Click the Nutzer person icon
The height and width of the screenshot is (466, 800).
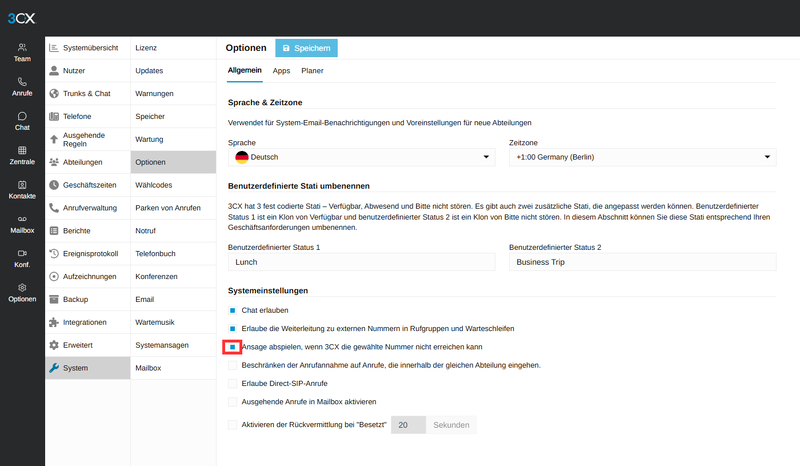click(54, 70)
